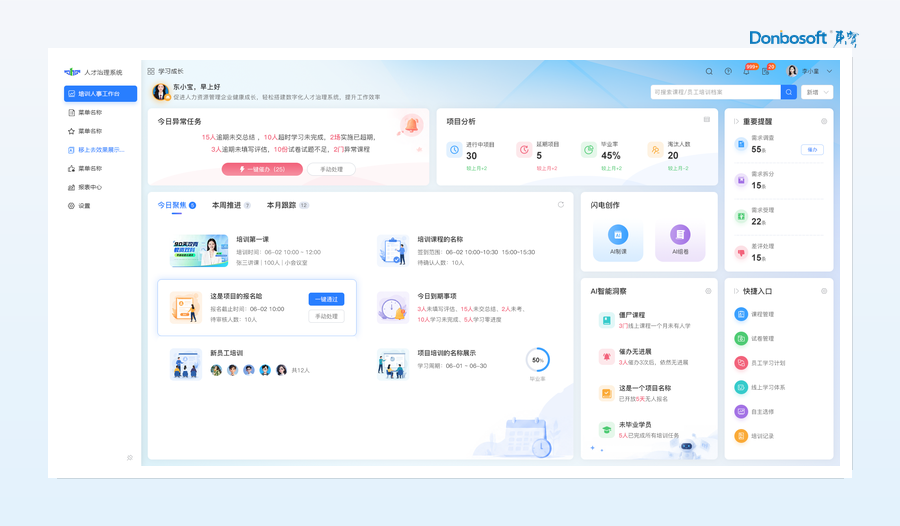Open the 培训第一课 course thumbnail
Screen dimensions: 900x526
tap(199, 250)
